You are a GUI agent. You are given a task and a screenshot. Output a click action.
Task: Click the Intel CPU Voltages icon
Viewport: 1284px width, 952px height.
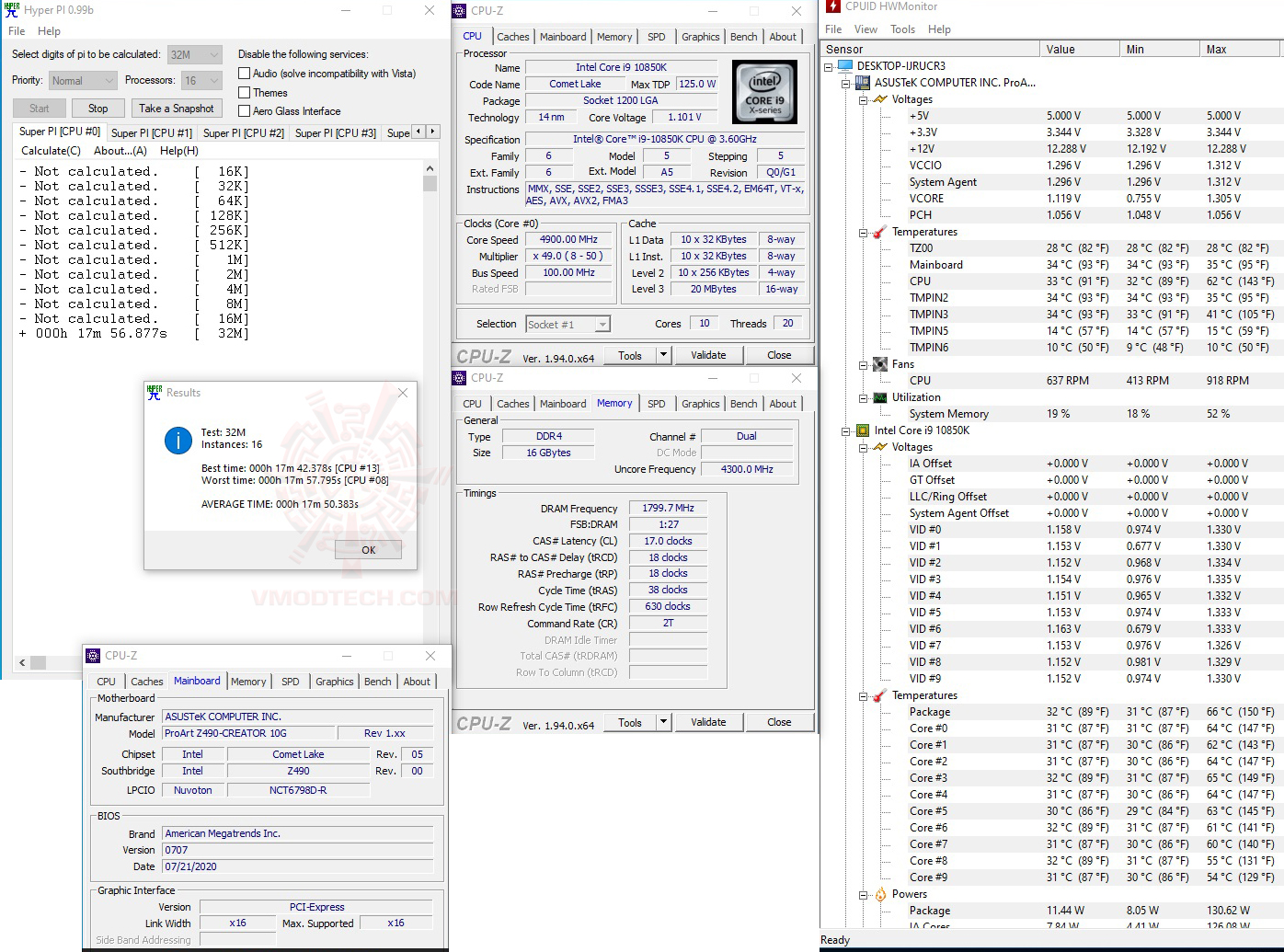879,447
